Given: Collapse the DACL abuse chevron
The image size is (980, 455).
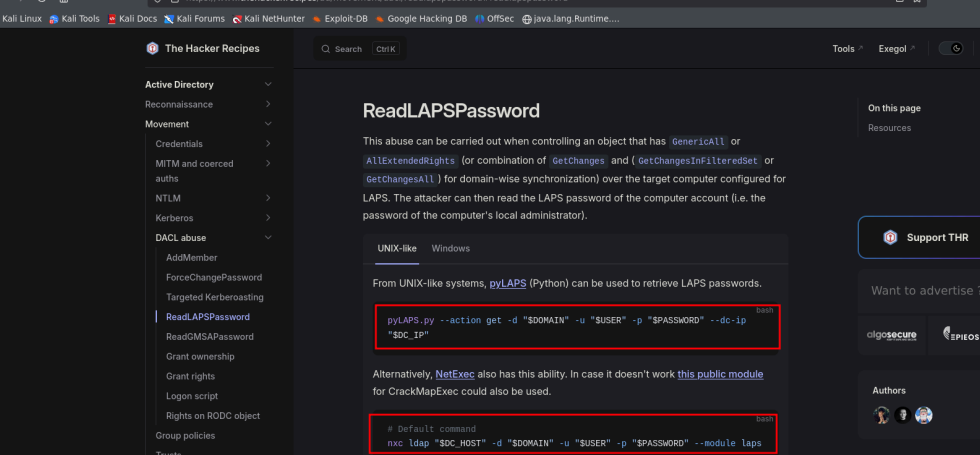Looking at the screenshot, I should point(268,238).
